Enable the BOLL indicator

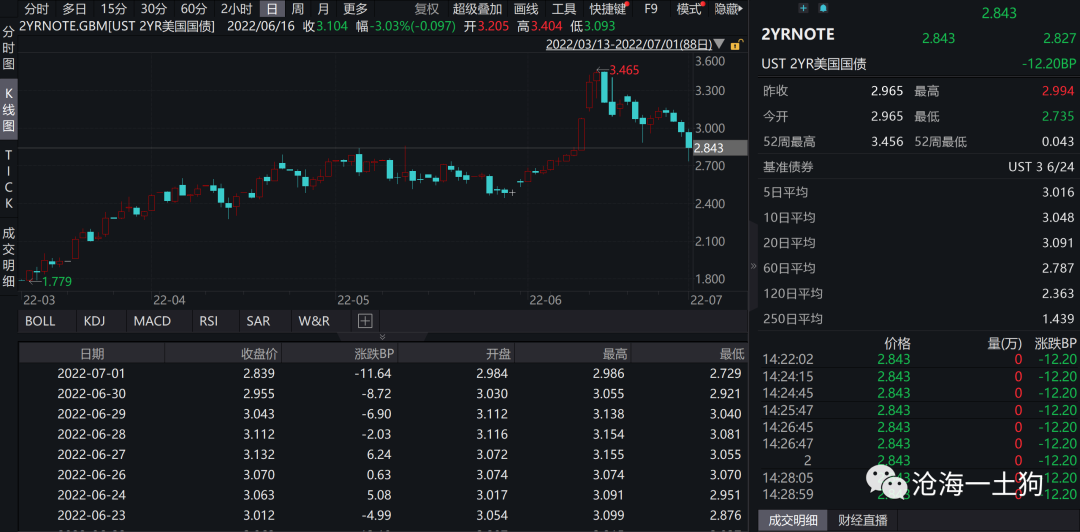41,321
